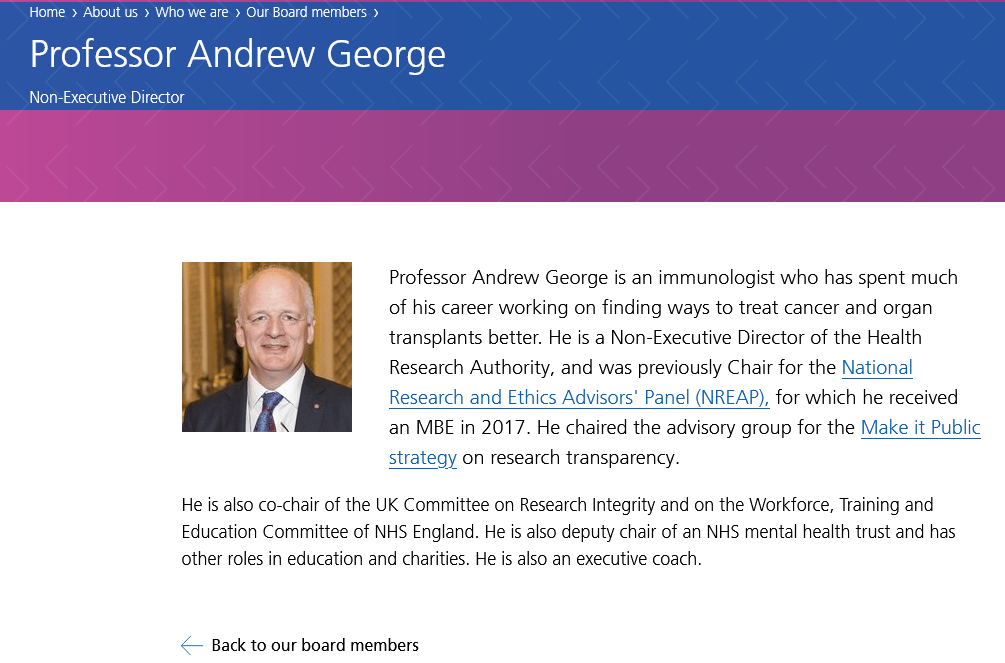Go to the Home breadcrumb
This screenshot has width=1005, height=663.
(47, 13)
